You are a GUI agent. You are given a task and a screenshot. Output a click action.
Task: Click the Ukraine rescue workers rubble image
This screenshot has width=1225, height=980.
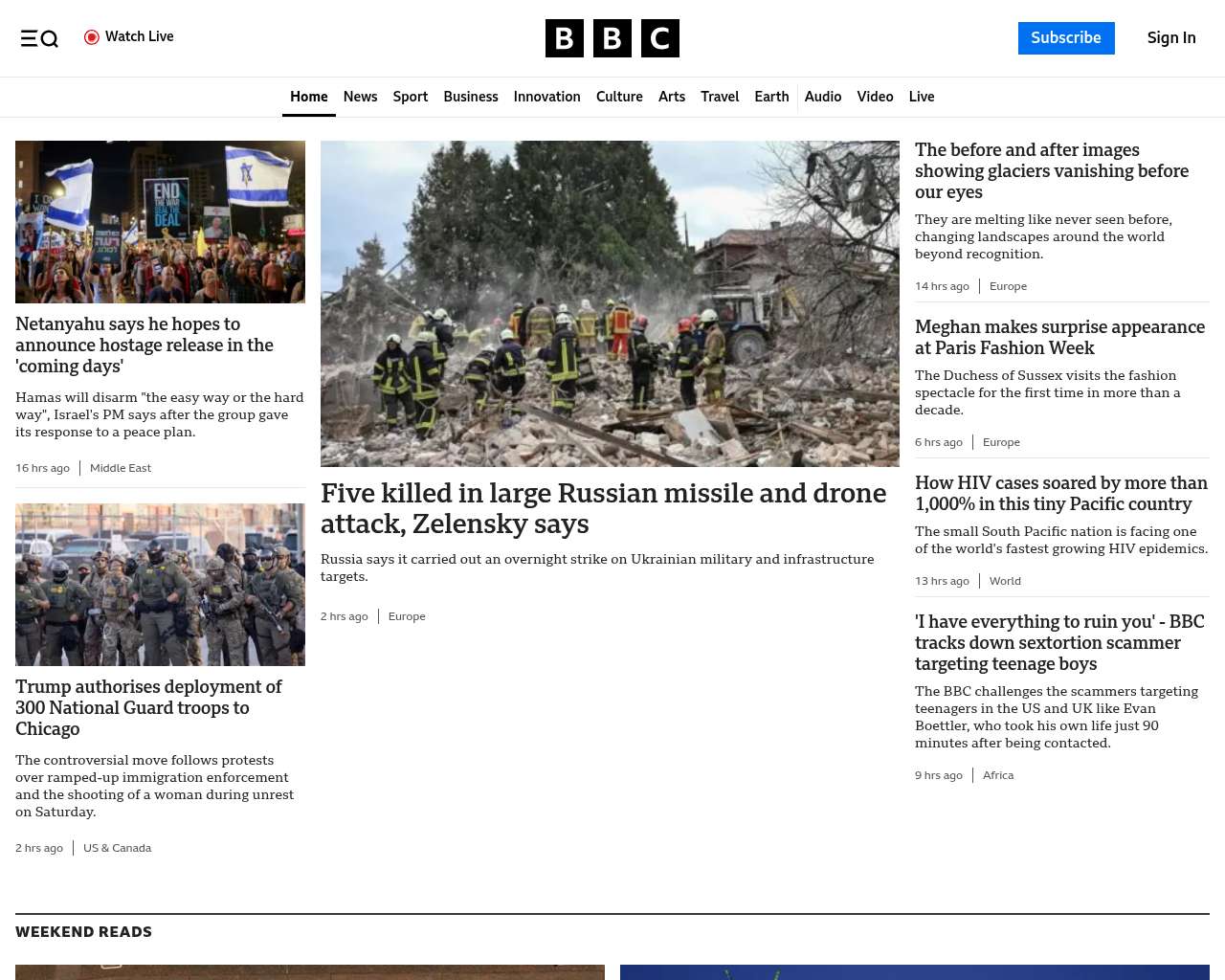(x=610, y=303)
